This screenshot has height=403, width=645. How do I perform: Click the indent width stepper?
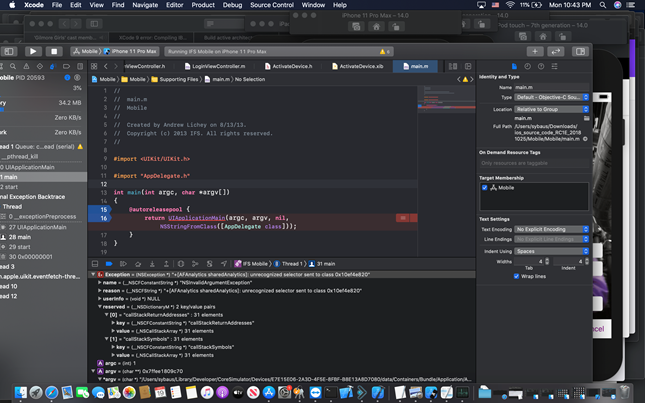(x=587, y=261)
